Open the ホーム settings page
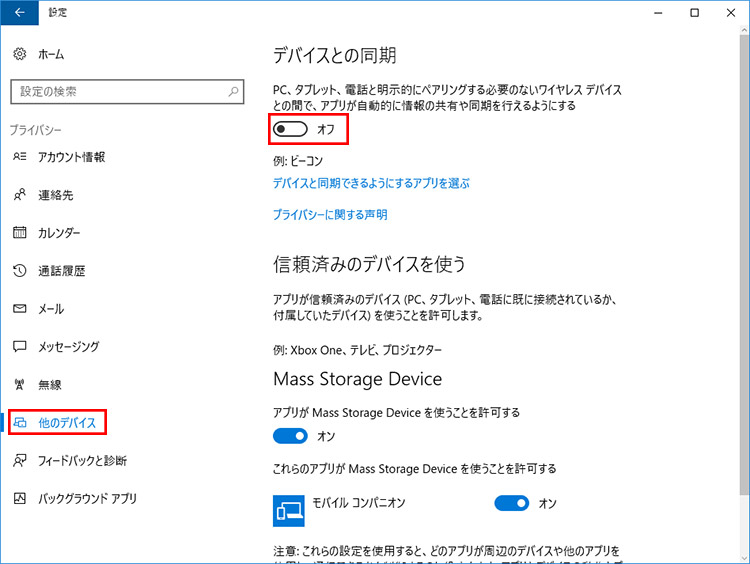 tap(51, 54)
